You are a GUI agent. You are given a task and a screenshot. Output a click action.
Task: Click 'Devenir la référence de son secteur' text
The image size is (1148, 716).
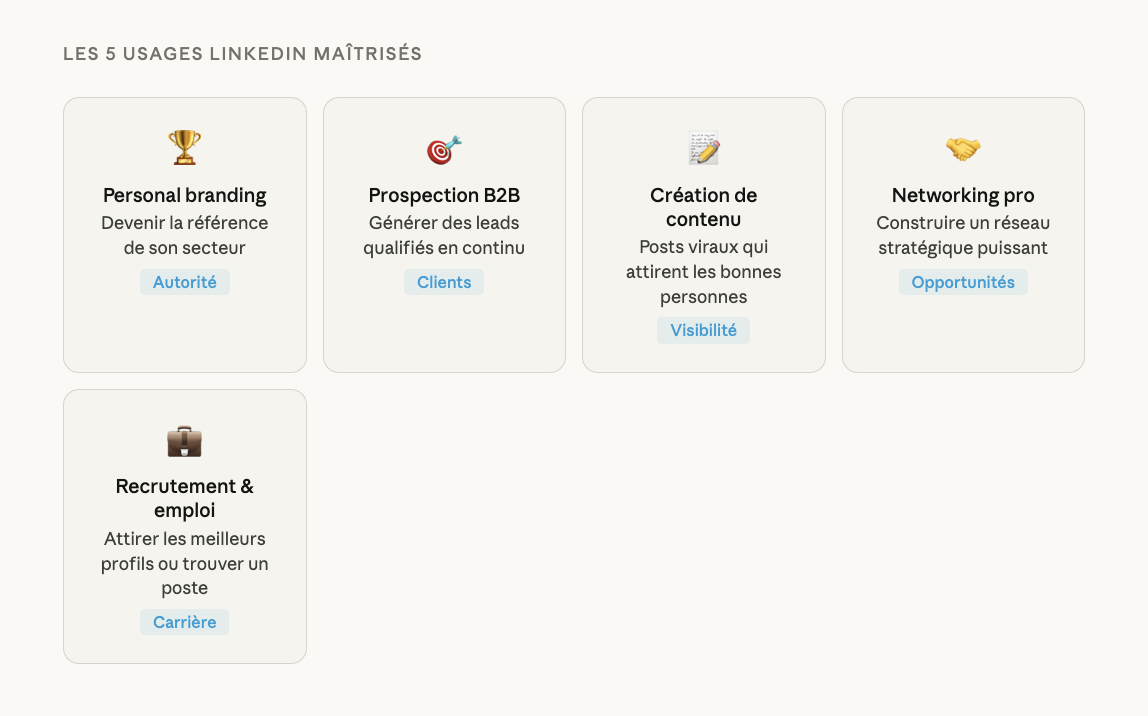point(184,235)
